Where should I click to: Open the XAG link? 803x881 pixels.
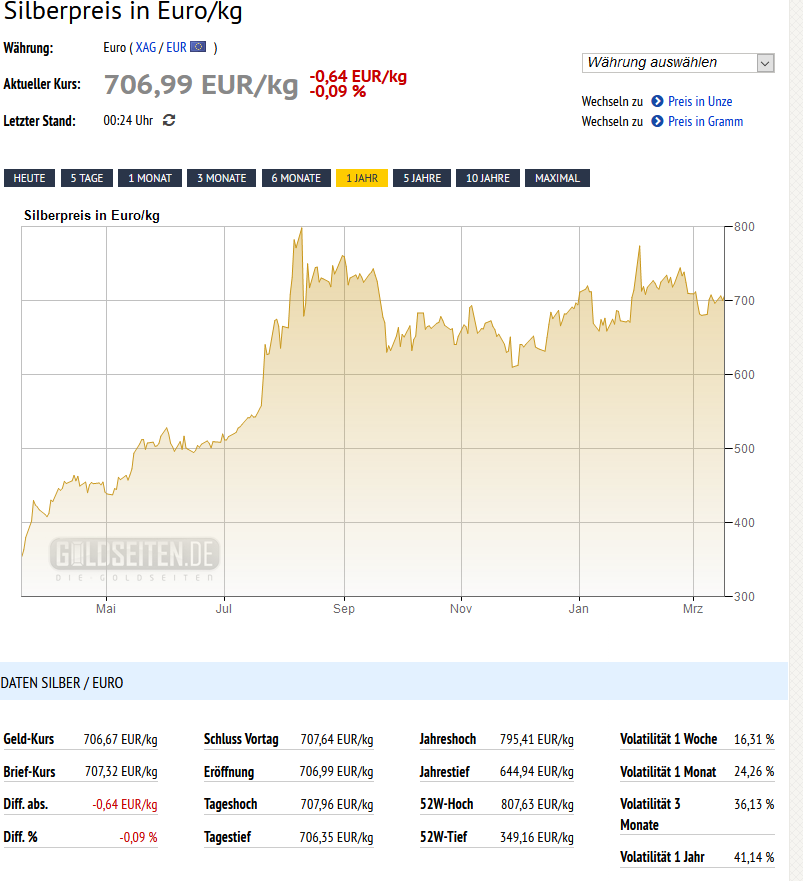click(x=146, y=47)
